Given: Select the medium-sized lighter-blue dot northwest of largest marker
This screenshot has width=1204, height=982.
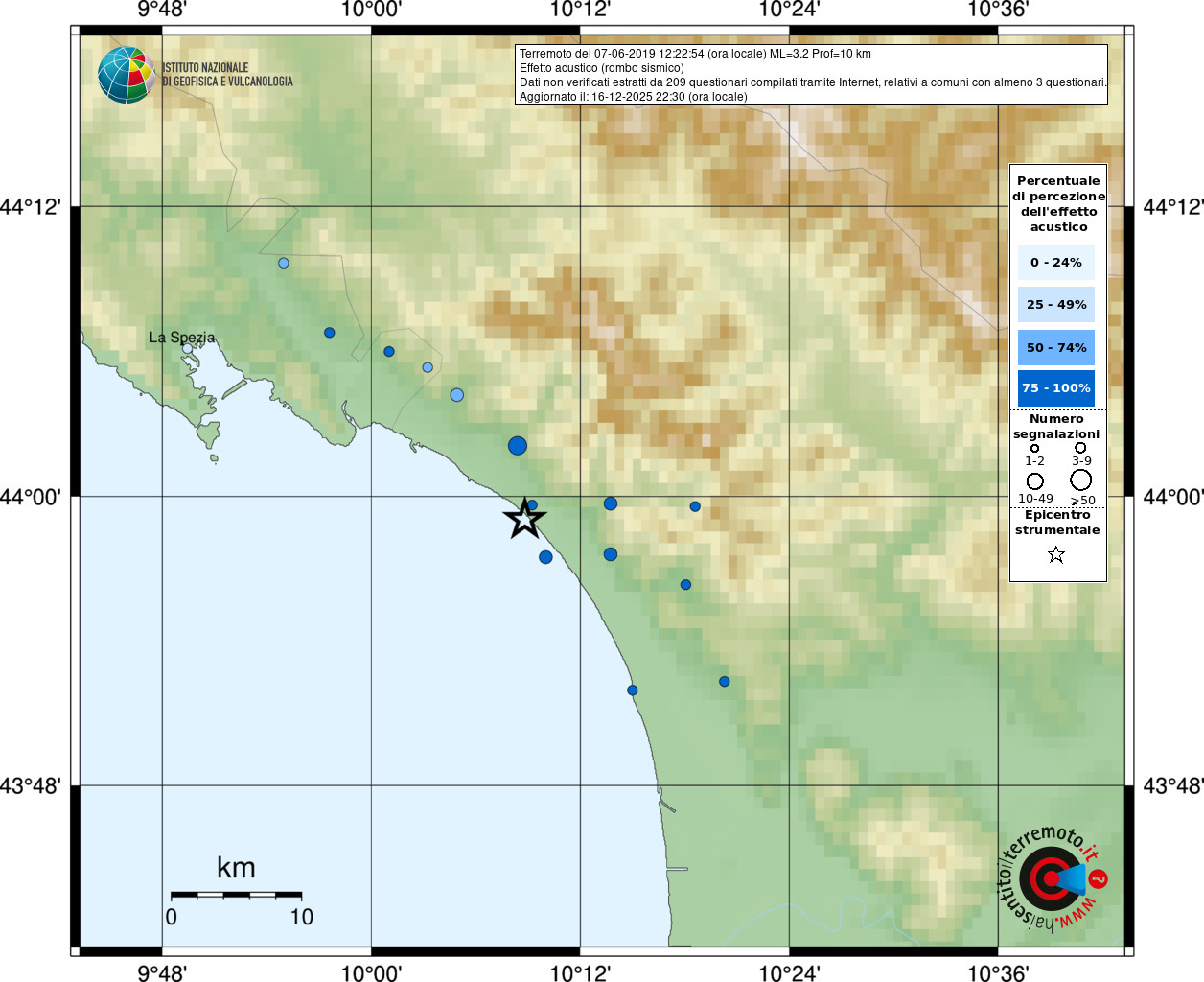Looking at the screenshot, I should coord(457,395).
